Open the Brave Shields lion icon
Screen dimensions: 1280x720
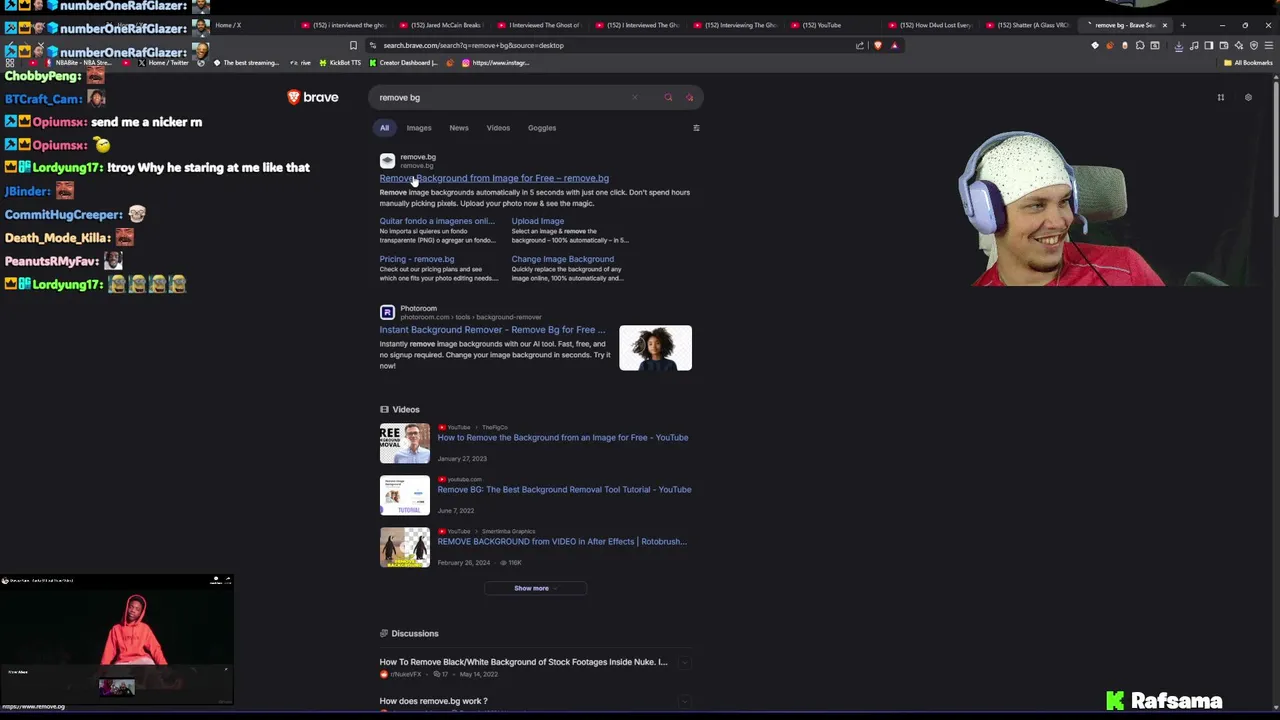coord(878,45)
